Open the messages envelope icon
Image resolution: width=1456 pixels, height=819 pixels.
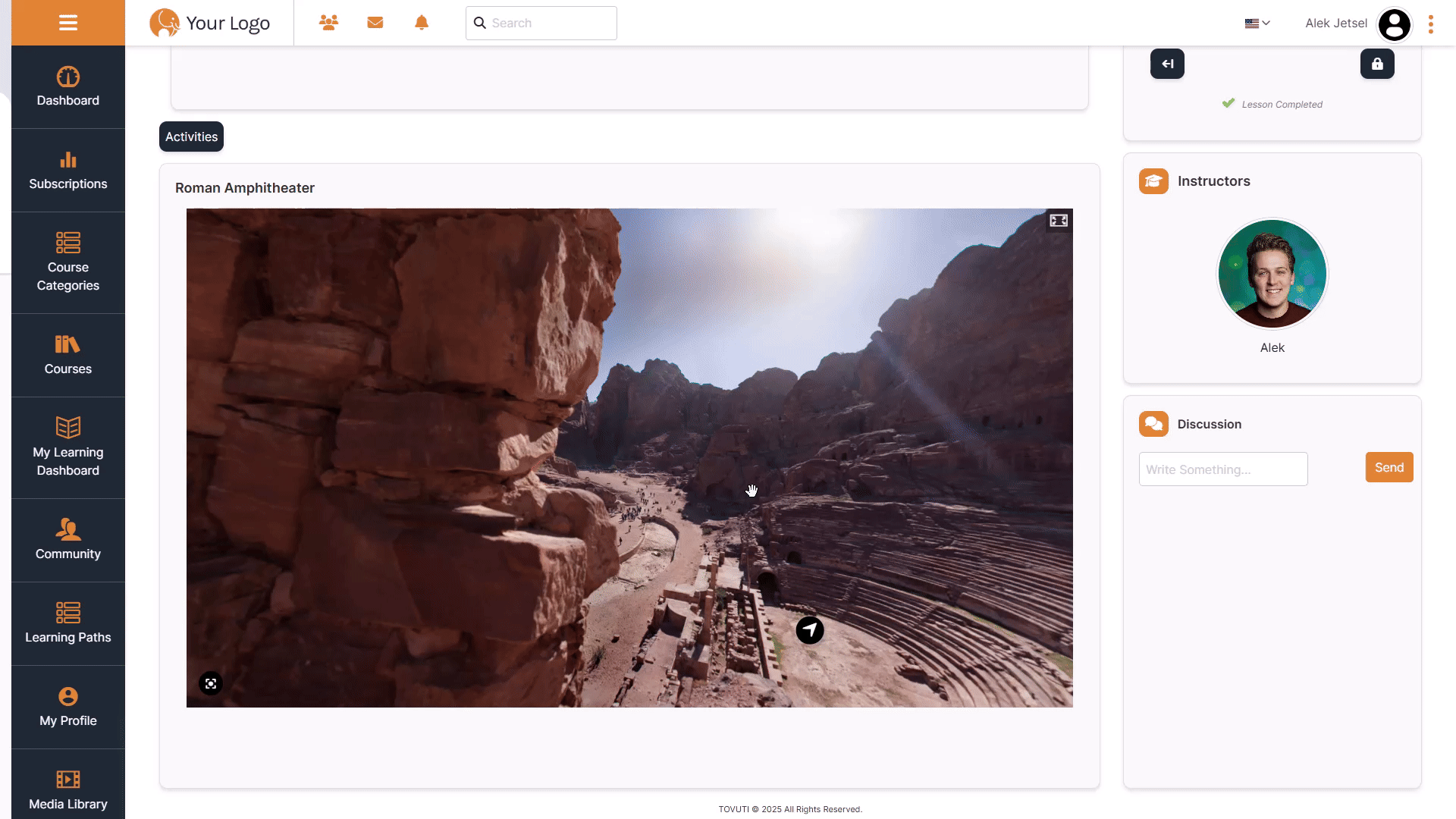(x=375, y=23)
